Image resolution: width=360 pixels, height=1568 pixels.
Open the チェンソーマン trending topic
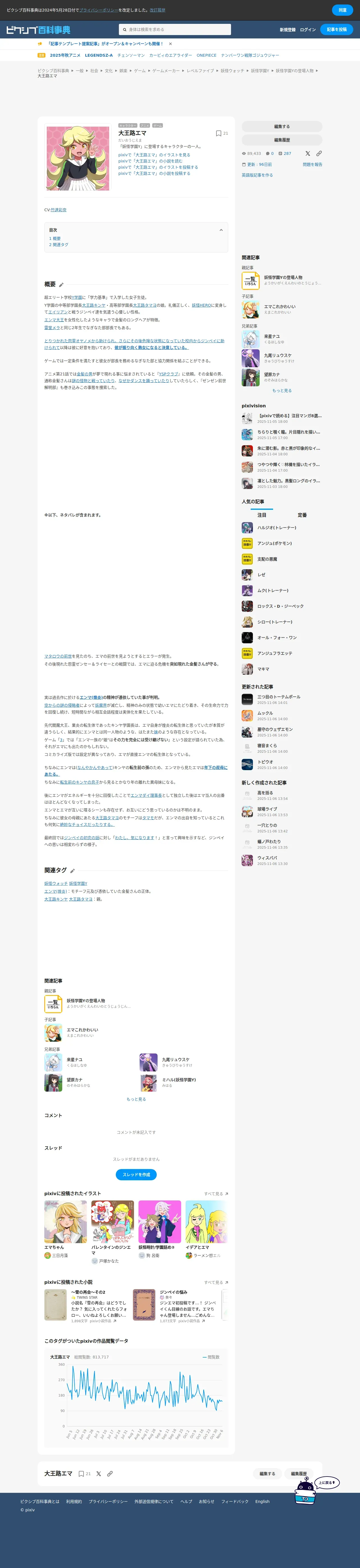131,55
